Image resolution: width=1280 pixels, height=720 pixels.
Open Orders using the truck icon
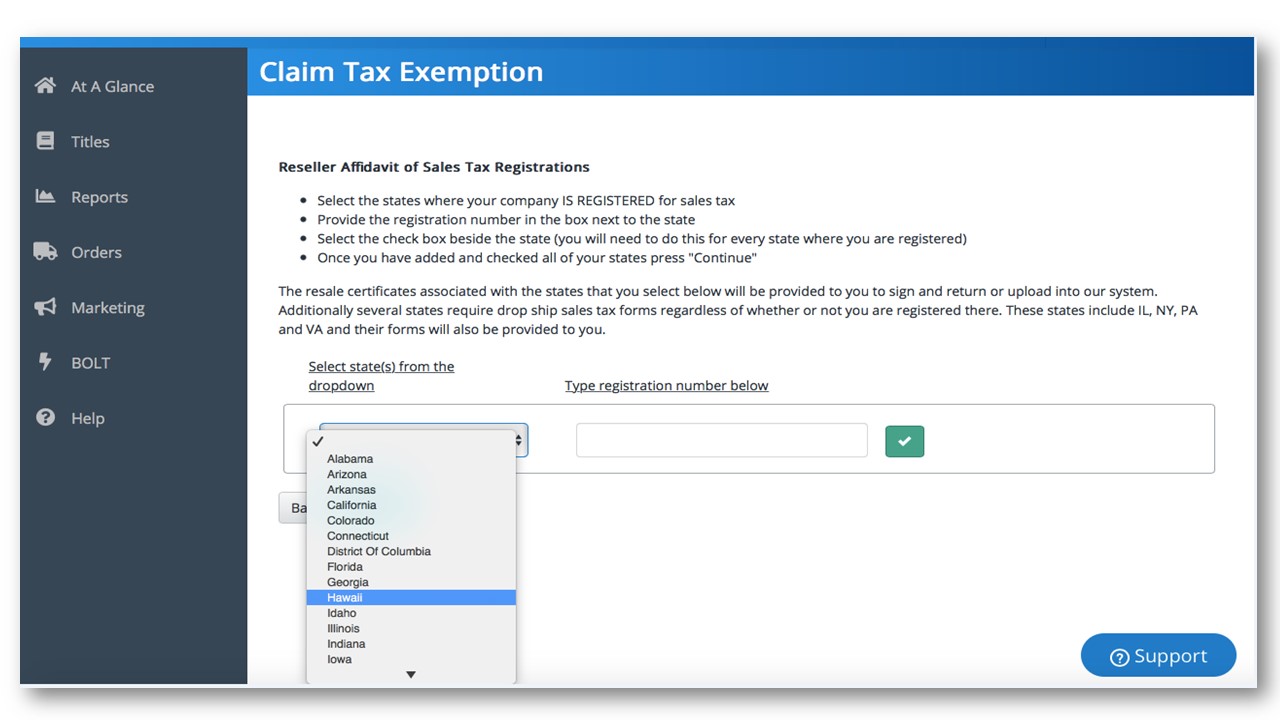point(45,252)
